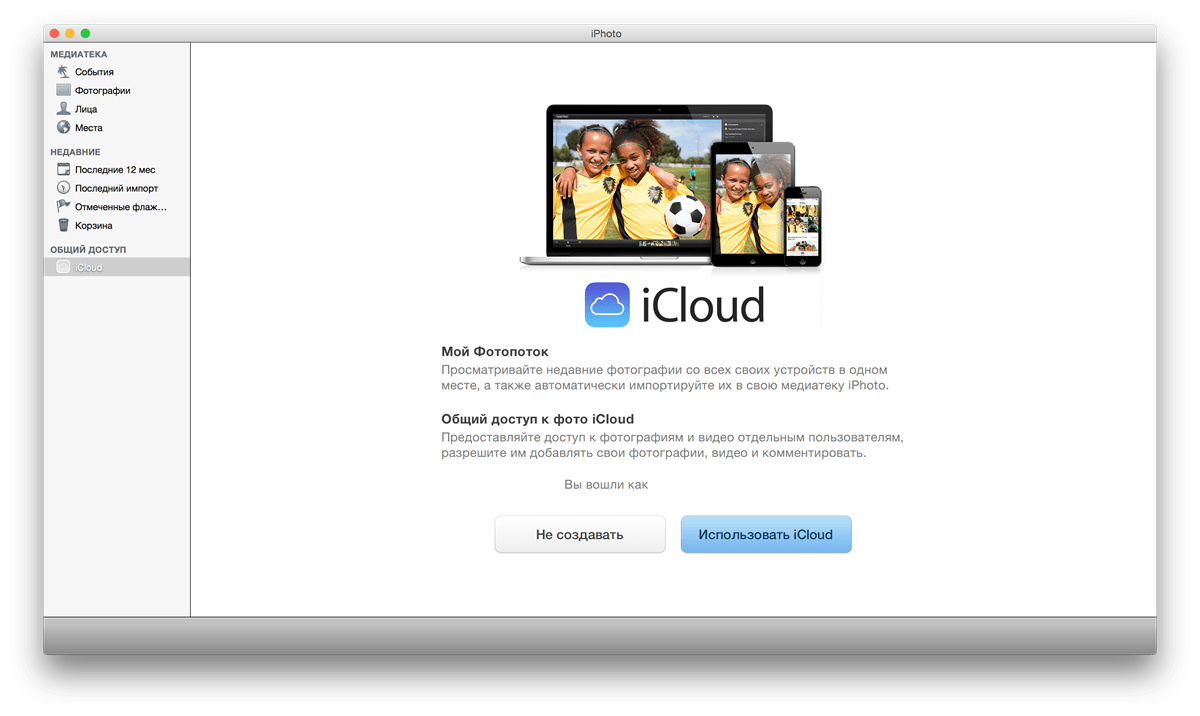Click the iPhoto window title
1200x716 pixels.
pos(606,34)
